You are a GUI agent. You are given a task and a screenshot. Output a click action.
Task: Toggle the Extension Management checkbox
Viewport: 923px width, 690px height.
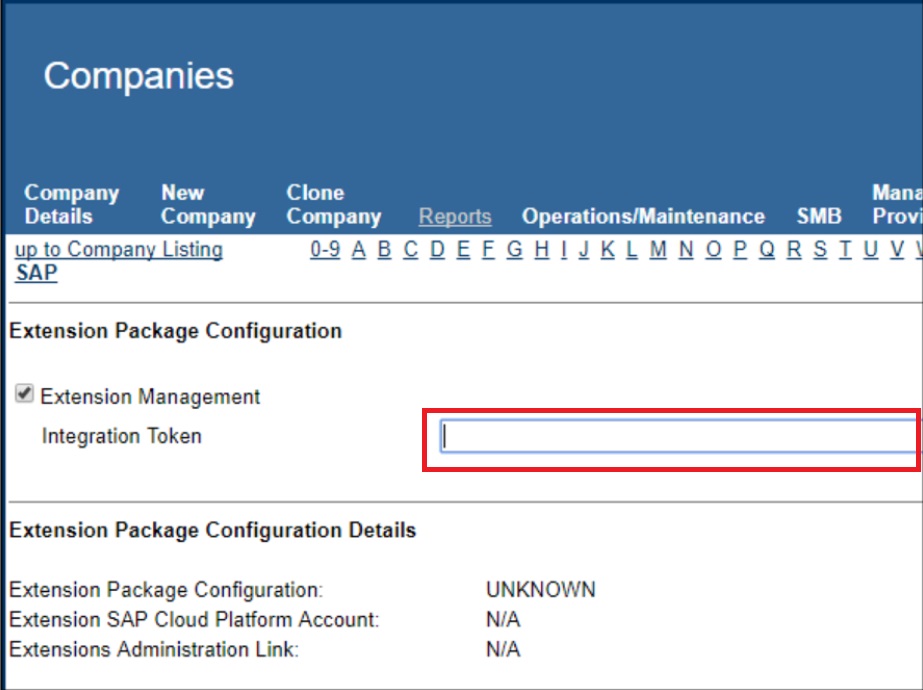[23, 395]
